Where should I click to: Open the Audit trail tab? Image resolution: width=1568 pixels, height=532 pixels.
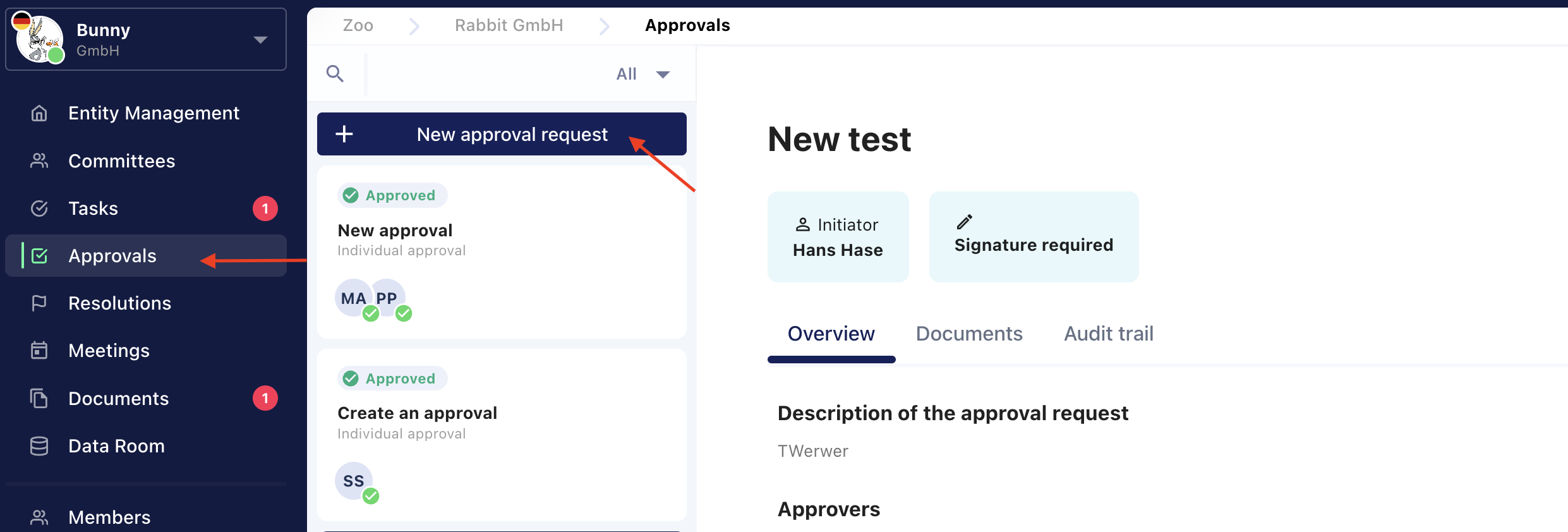pos(1108,334)
